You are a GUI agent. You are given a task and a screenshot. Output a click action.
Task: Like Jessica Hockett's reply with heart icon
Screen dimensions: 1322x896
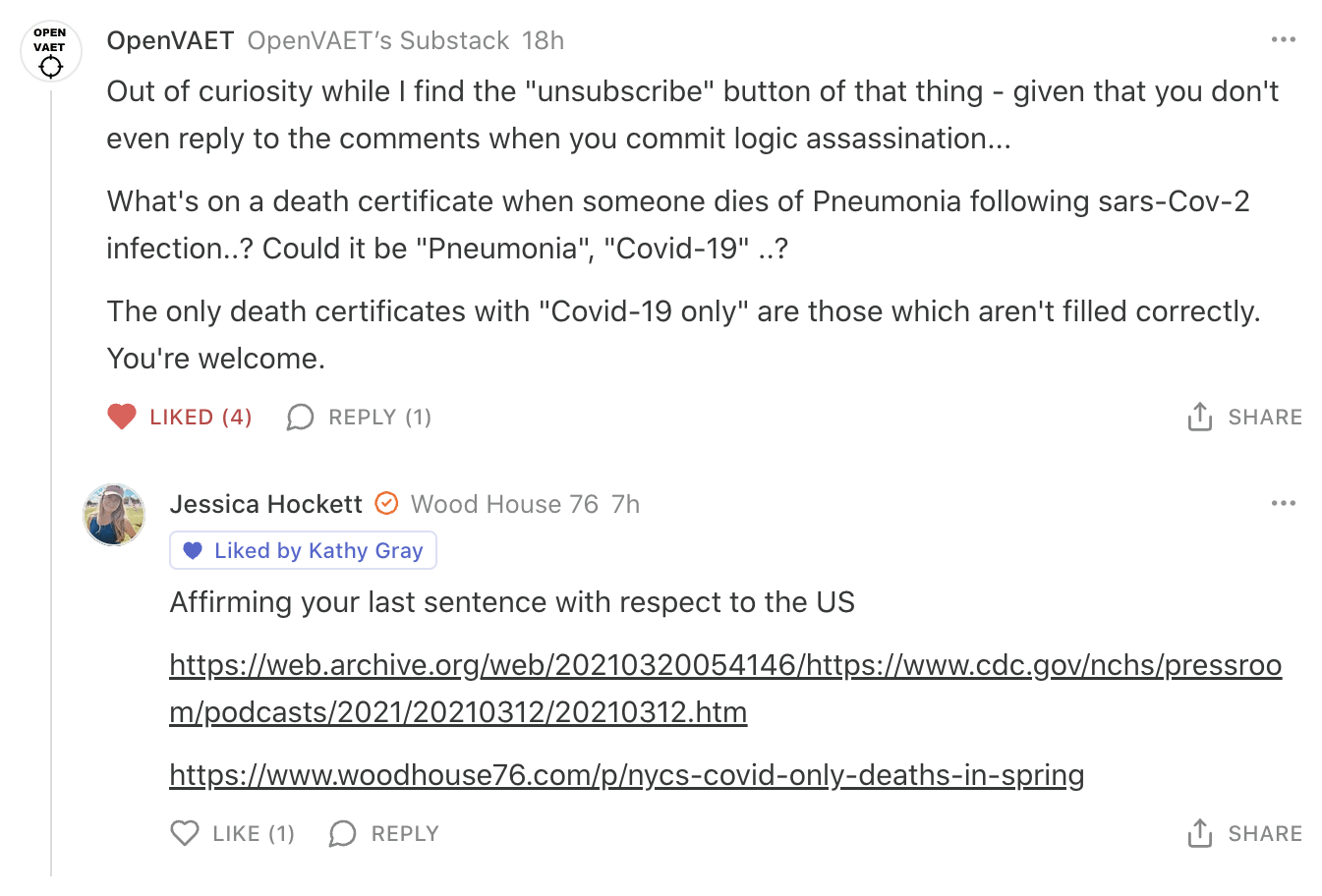(x=185, y=834)
